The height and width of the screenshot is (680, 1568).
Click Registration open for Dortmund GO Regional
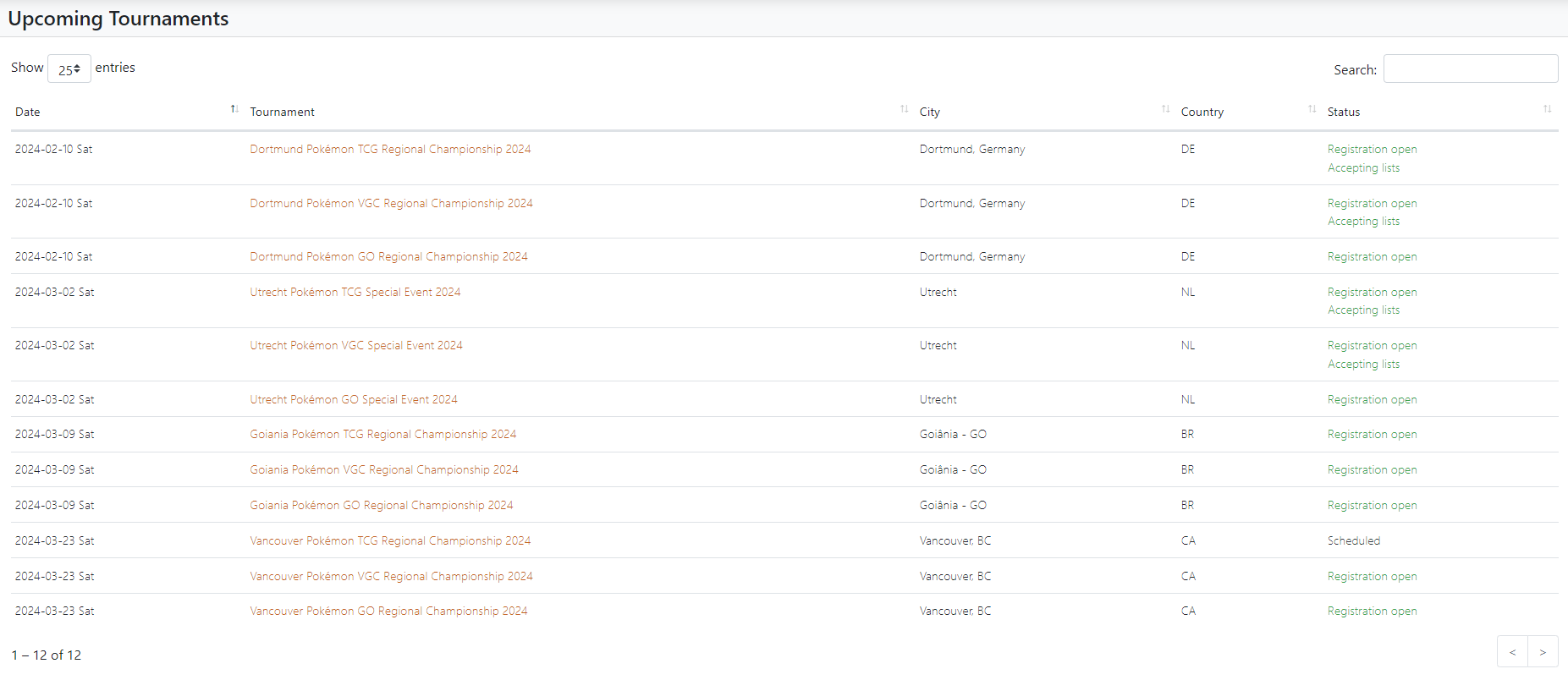1372,257
